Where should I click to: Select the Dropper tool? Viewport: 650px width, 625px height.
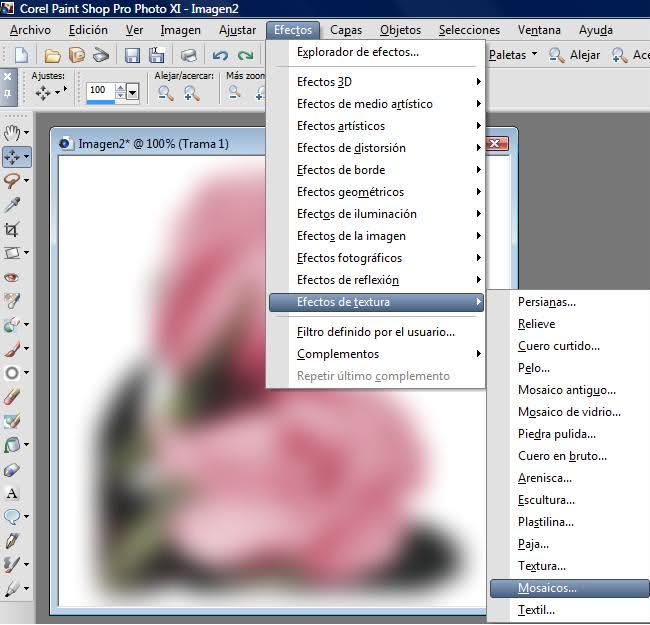[12, 205]
